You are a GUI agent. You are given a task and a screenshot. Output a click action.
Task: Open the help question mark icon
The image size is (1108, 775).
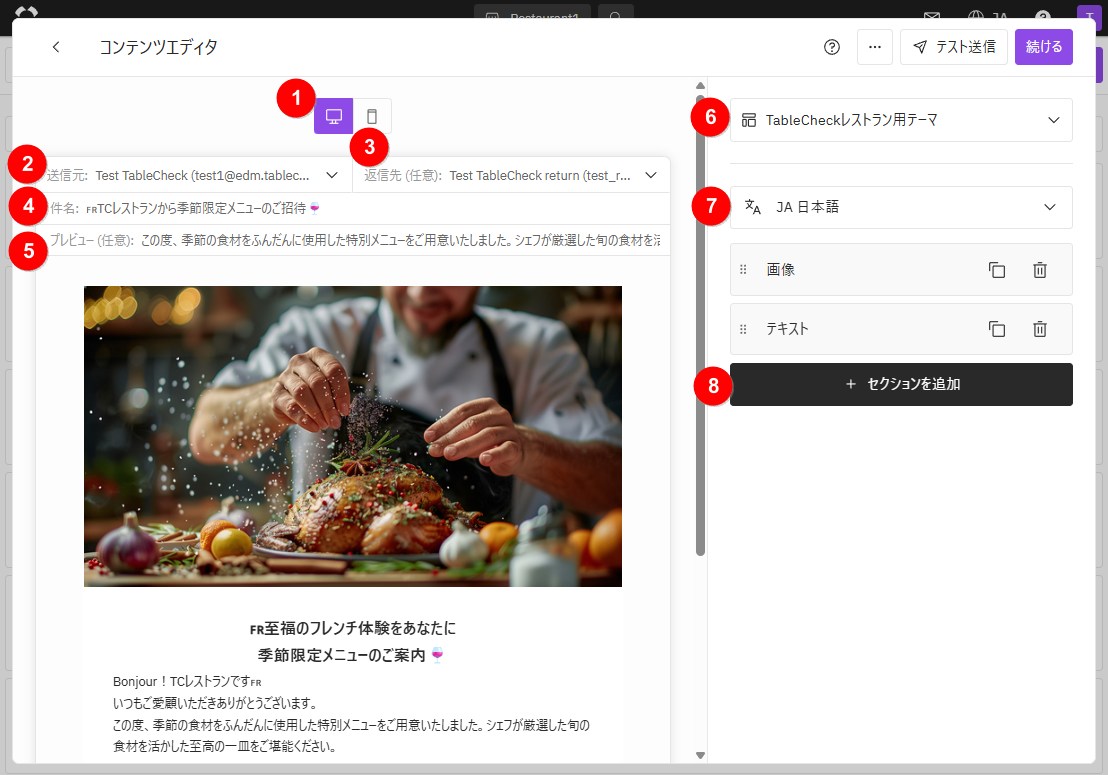832,47
